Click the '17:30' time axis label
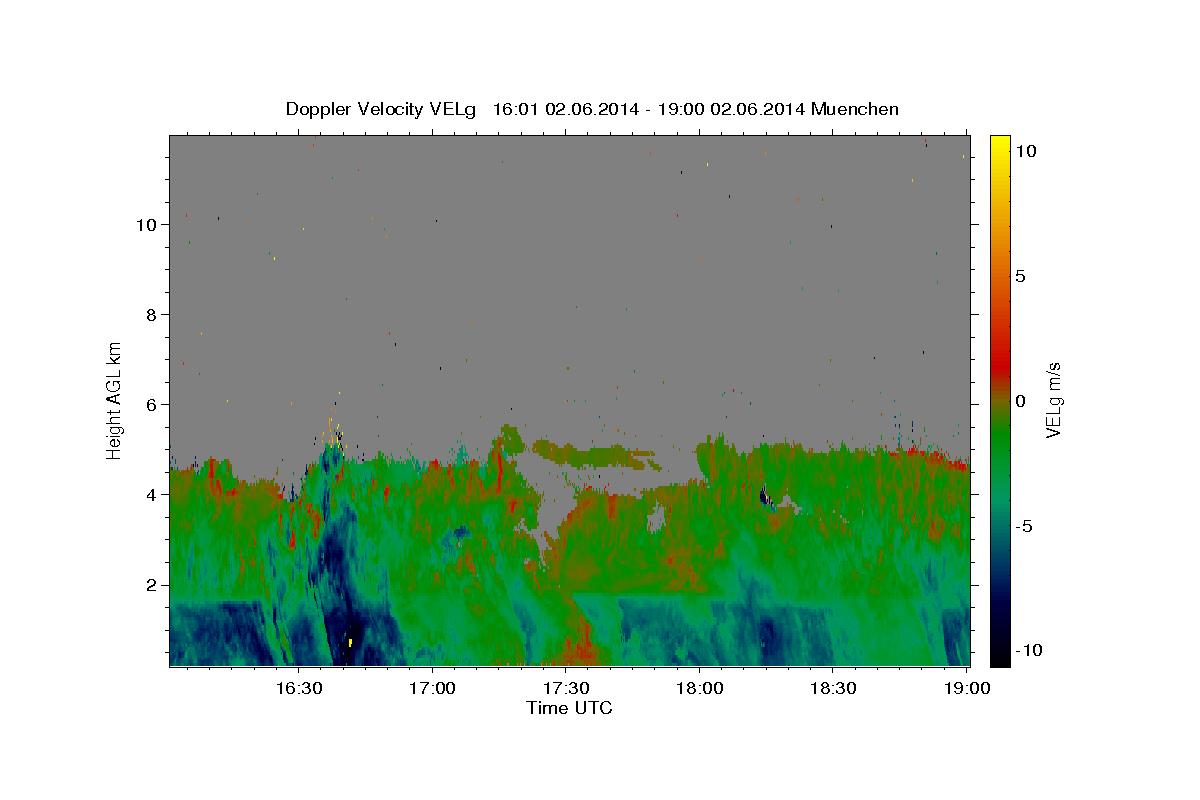 [x=565, y=688]
